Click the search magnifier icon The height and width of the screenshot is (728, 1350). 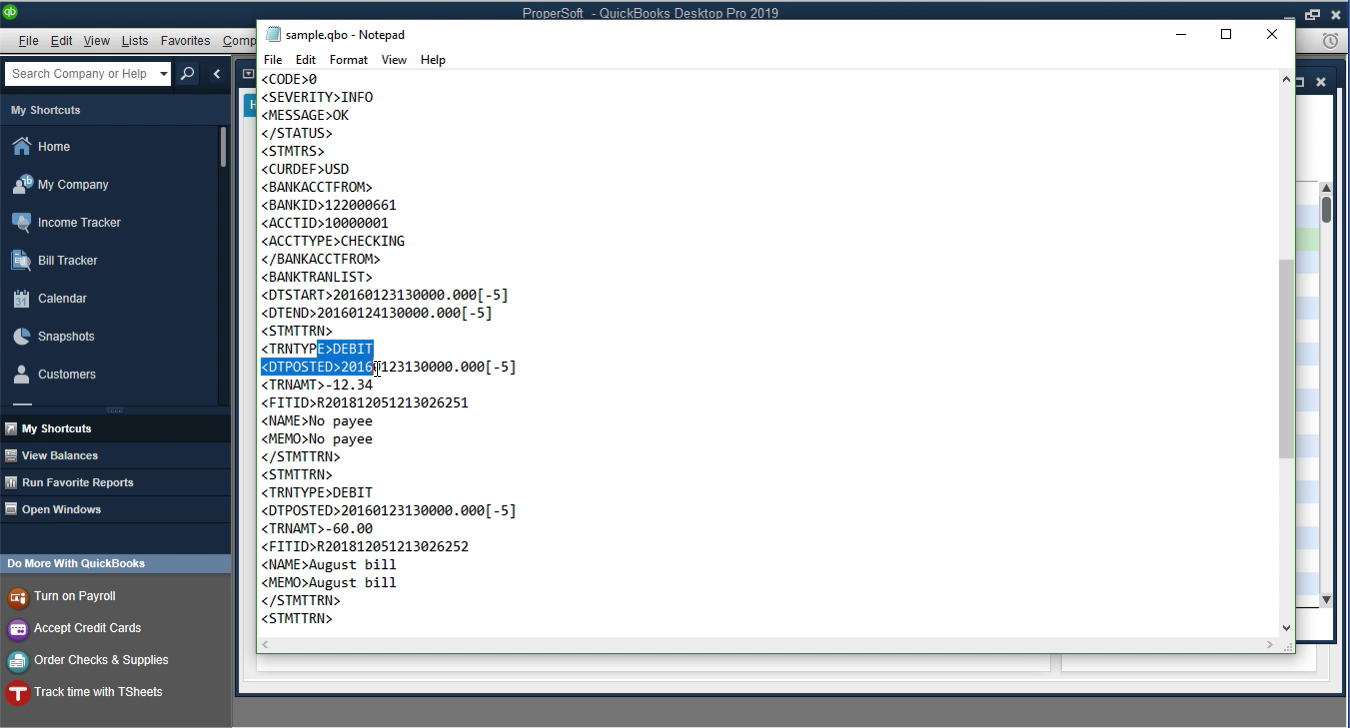click(187, 74)
